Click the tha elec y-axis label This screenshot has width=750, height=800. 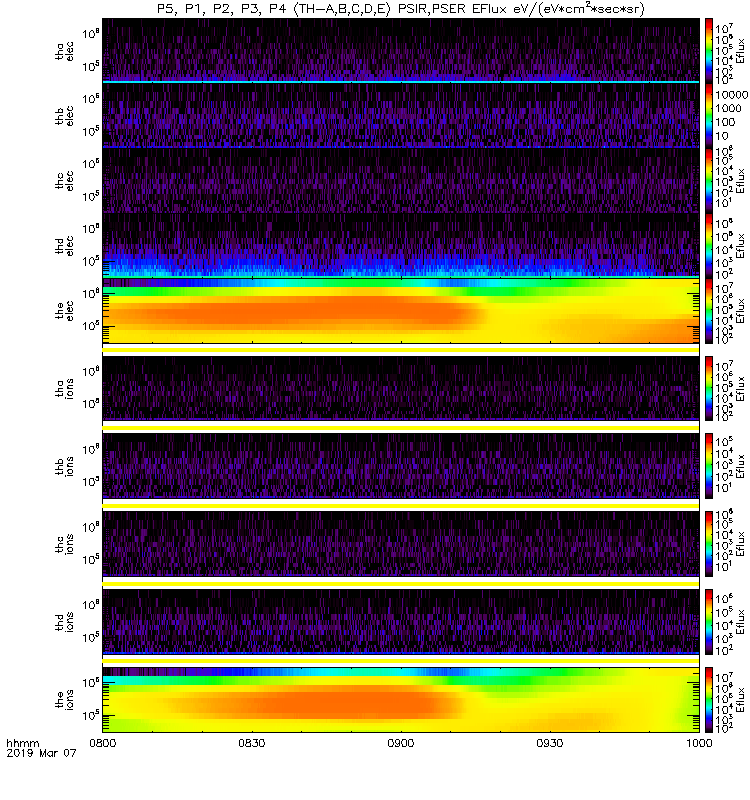(x=64, y=51)
